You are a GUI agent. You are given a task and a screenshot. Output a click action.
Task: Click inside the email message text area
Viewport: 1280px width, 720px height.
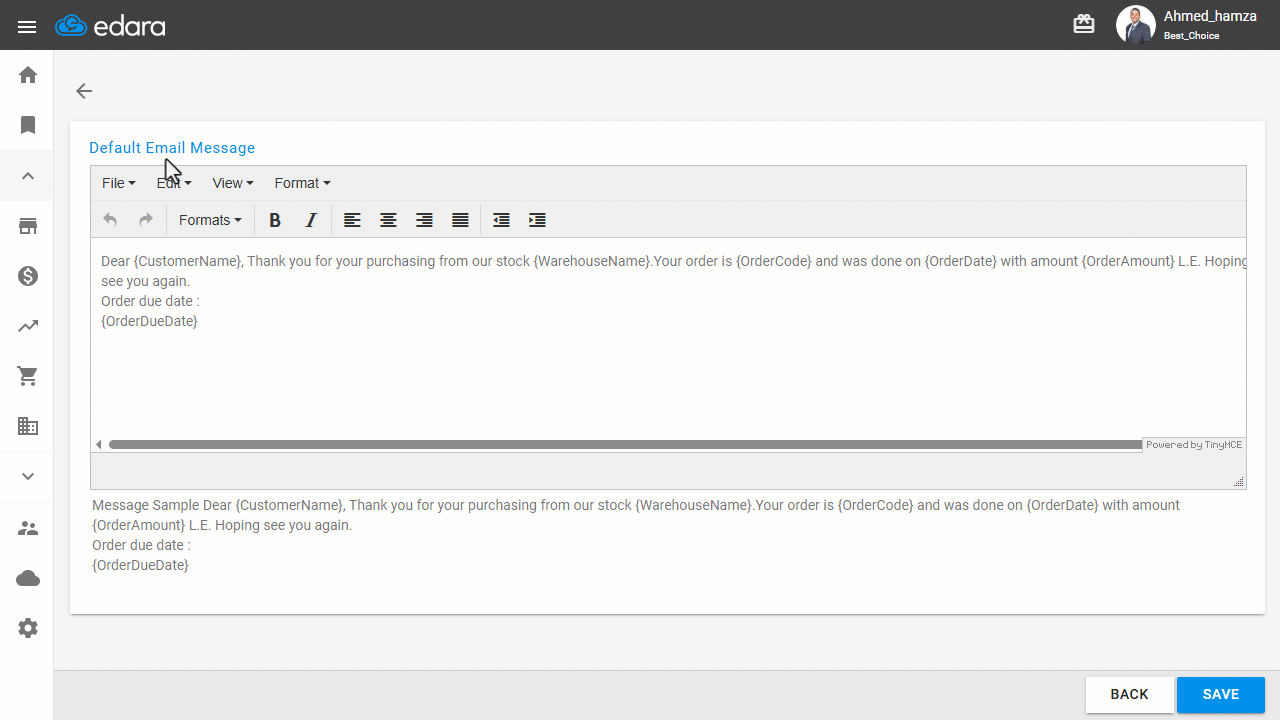[x=668, y=337]
